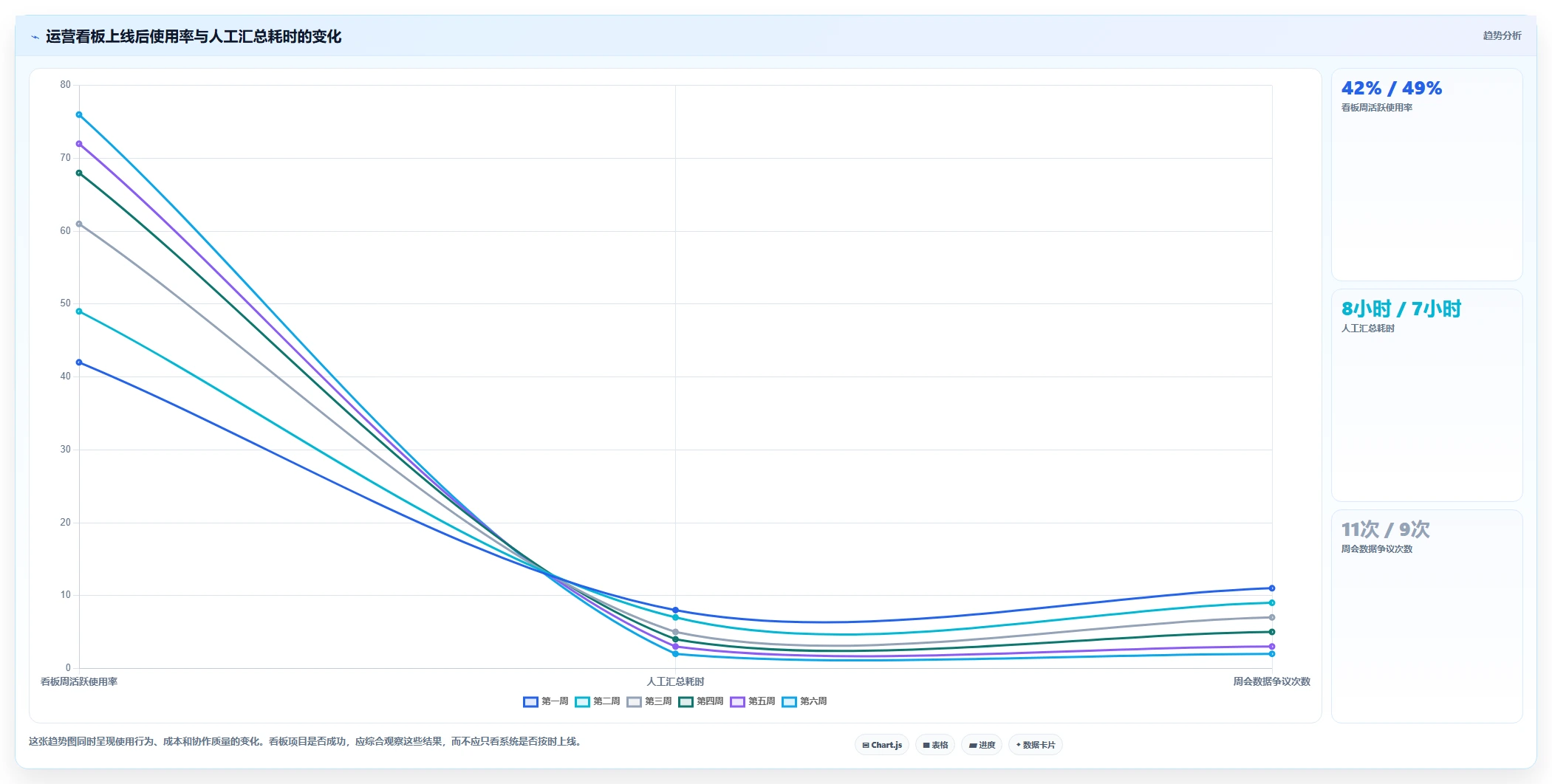Click the y-axis tick label 80
1552x784 pixels.
click(x=66, y=85)
